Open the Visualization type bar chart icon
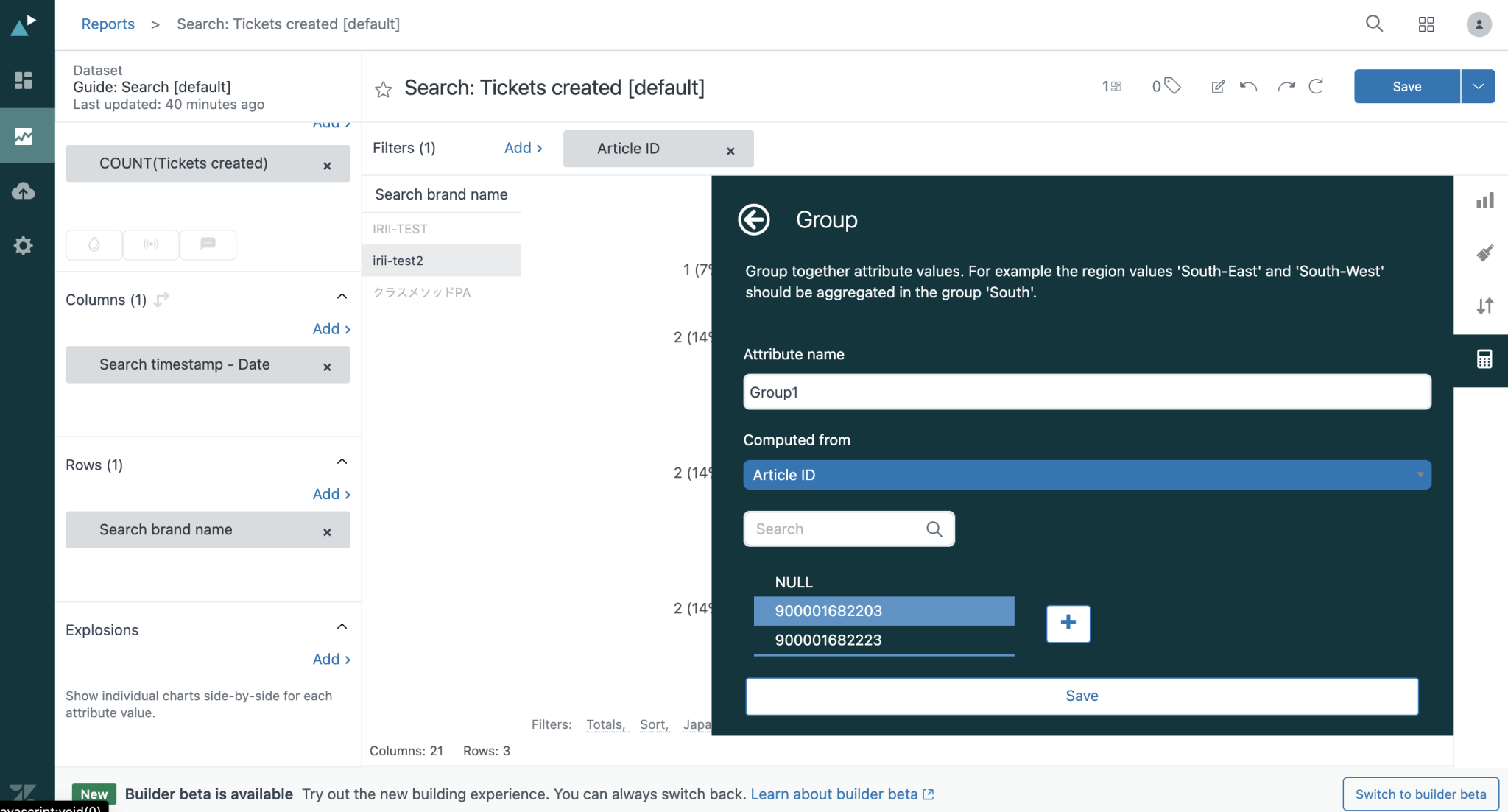This screenshot has width=1508, height=812. [1484, 200]
